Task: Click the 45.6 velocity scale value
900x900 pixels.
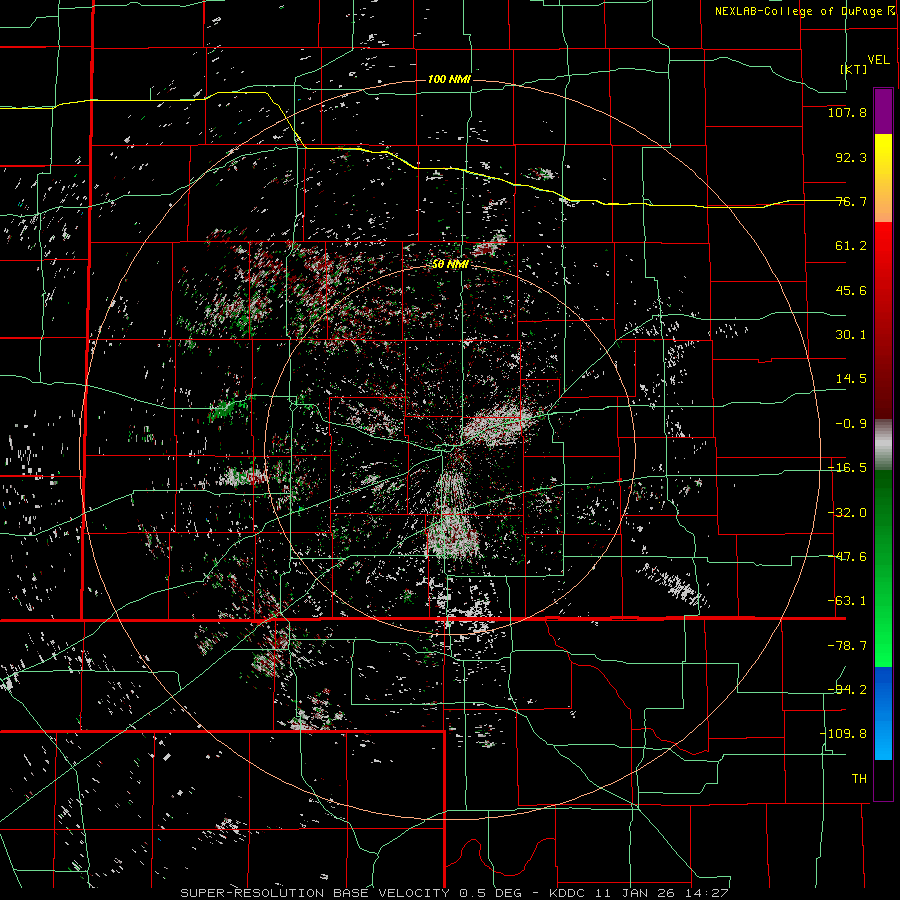Action: pos(851,290)
